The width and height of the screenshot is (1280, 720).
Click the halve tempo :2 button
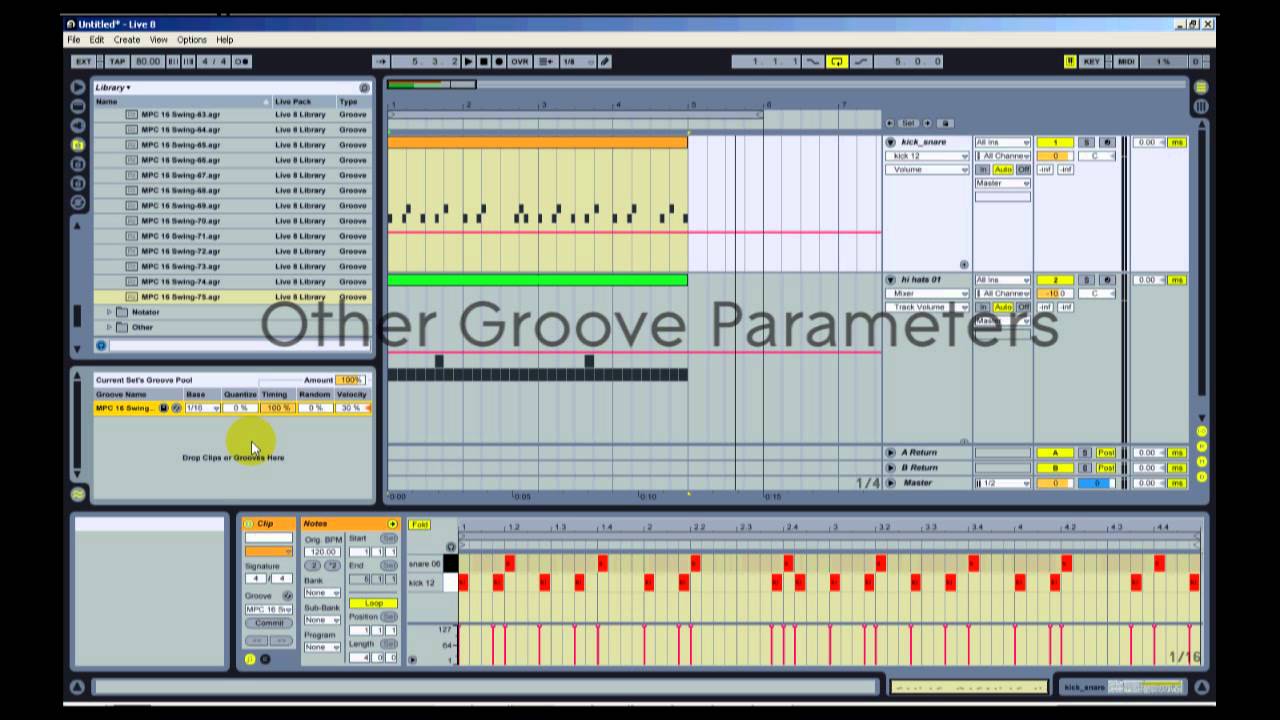coord(313,566)
